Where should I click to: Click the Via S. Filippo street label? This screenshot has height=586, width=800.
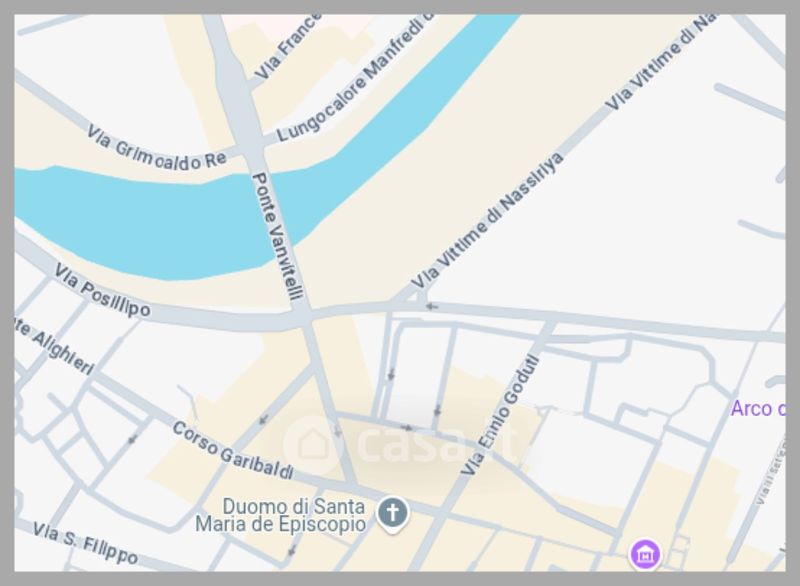click(85, 543)
